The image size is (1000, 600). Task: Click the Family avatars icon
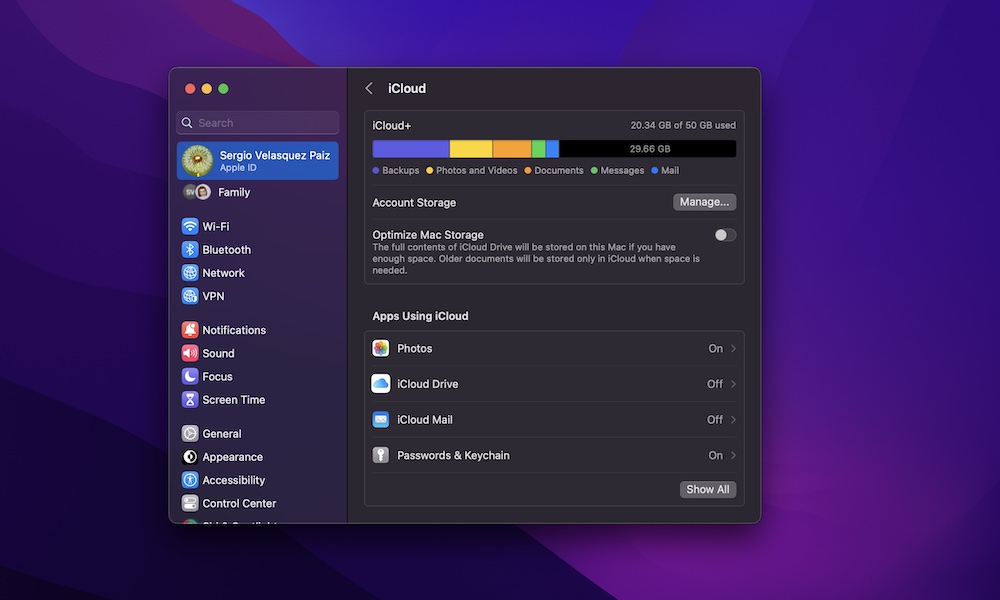click(x=196, y=192)
